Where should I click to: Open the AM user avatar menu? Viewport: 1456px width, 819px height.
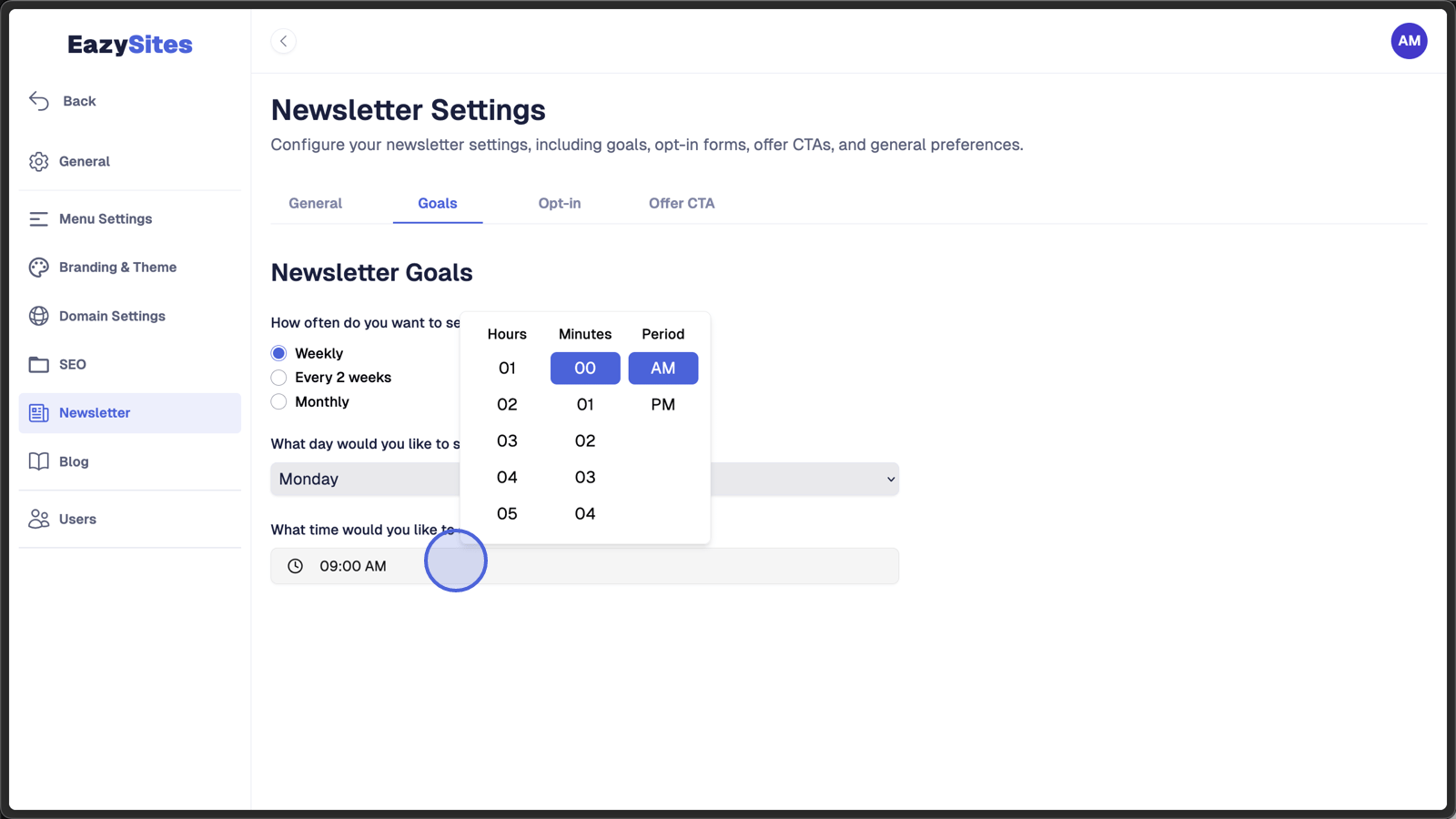[1409, 41]
